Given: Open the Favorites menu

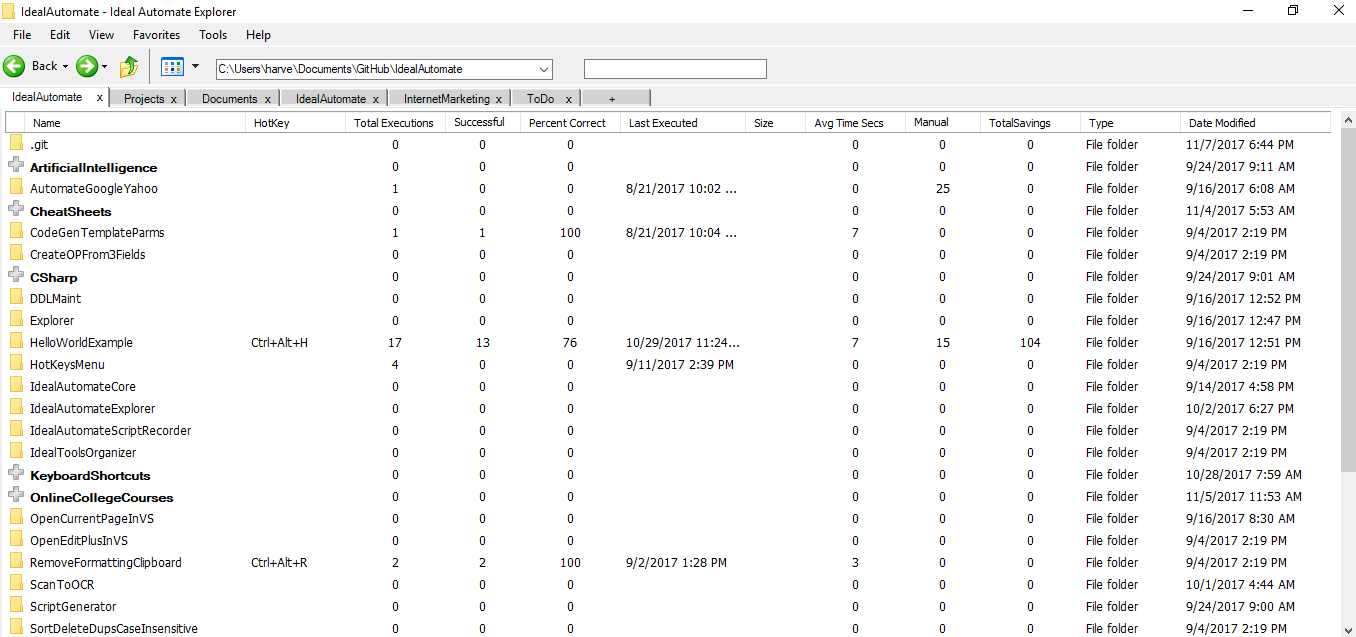Looking at the screenshot, I should click(156, 35).
